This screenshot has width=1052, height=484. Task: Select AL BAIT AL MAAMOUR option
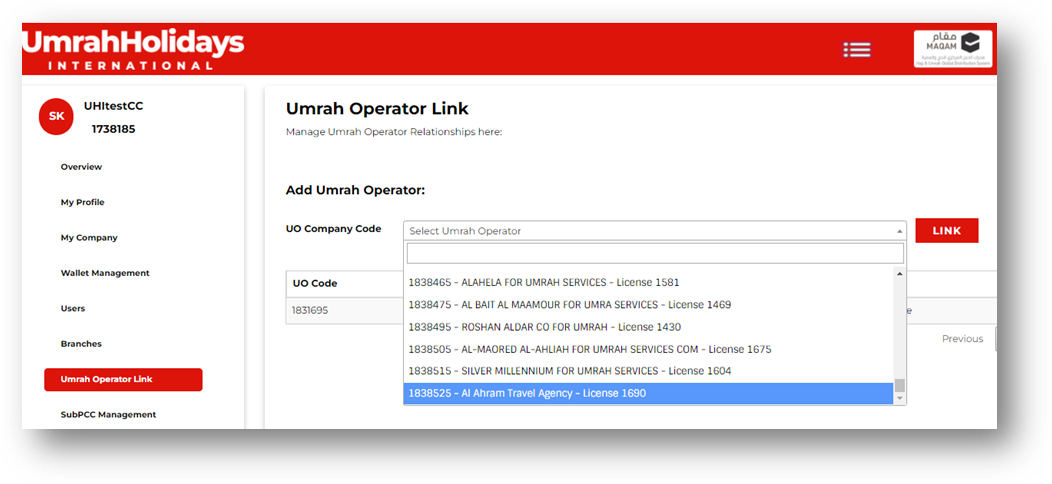click(x=649, y=305)
